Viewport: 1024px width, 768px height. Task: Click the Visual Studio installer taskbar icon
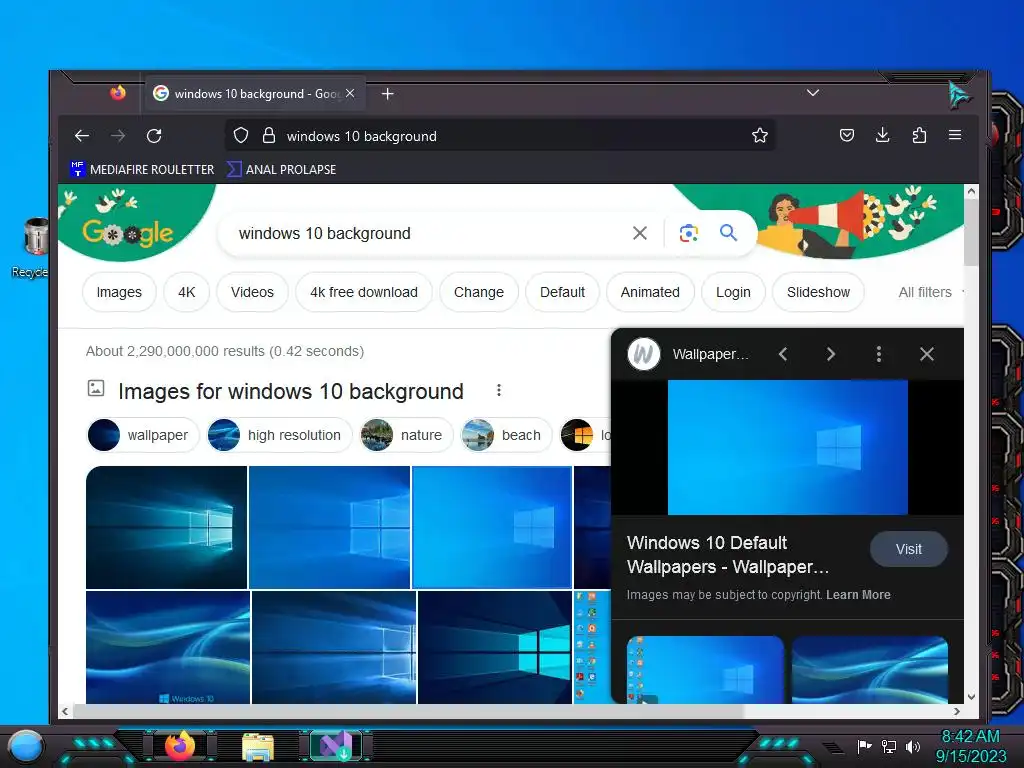(x=335, y=746)
